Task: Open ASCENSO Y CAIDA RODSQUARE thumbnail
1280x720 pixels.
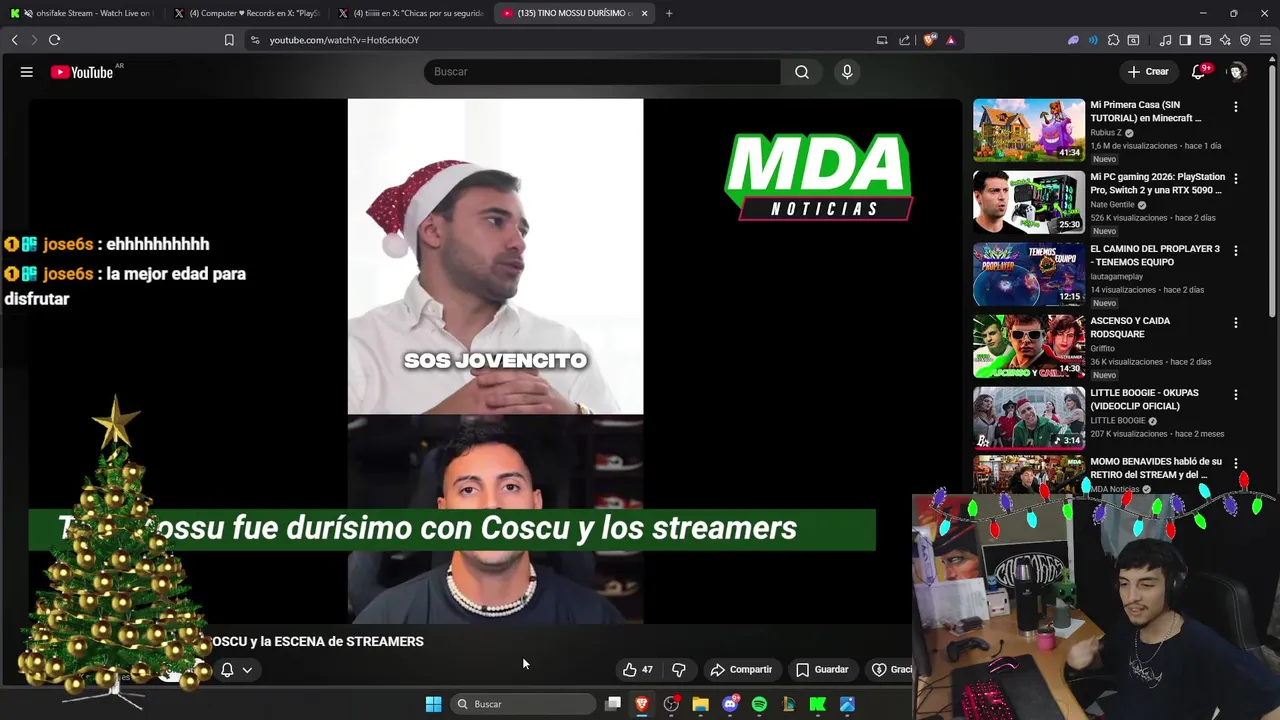Action: click(x=1029, y=346)
